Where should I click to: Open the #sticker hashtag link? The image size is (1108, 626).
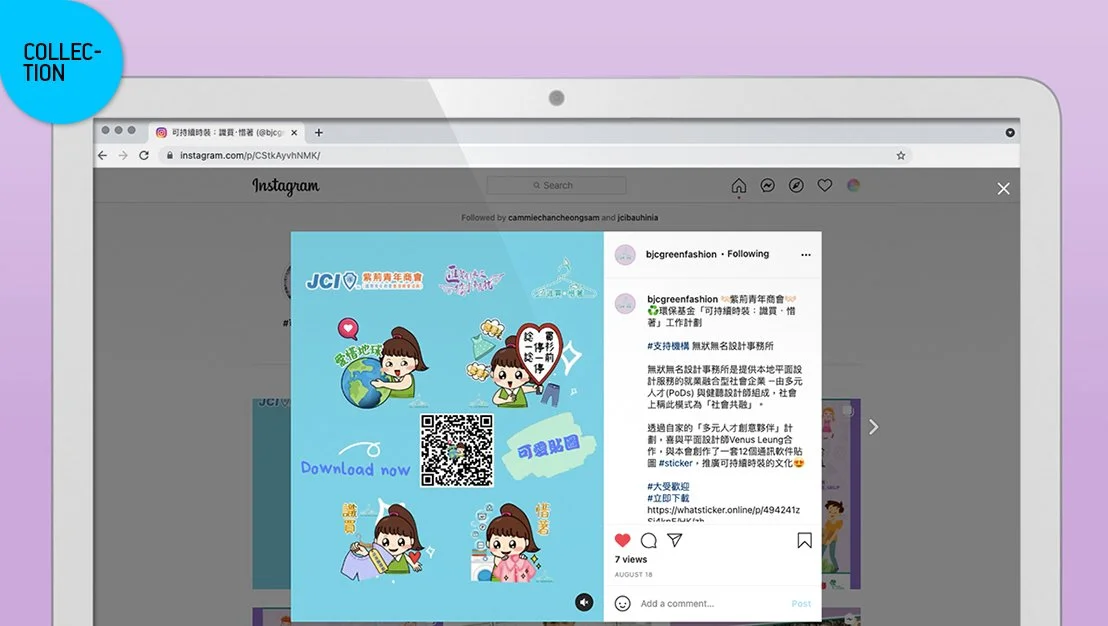coord(676,463)
